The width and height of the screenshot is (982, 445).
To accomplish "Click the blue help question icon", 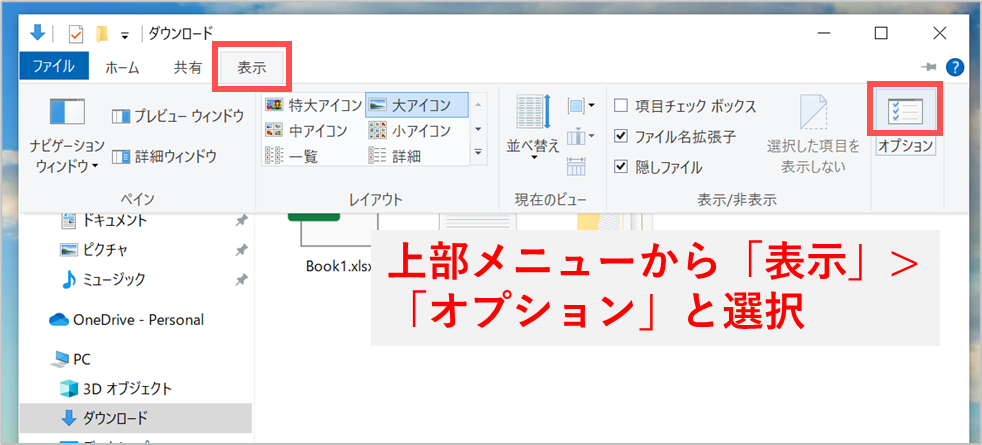I will point(954,67).
